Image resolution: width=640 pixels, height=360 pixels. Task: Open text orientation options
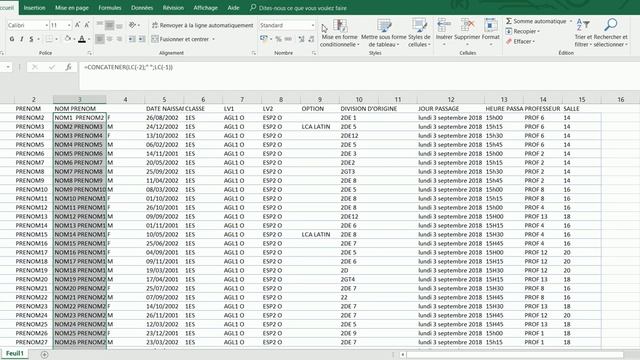(133, 25)
